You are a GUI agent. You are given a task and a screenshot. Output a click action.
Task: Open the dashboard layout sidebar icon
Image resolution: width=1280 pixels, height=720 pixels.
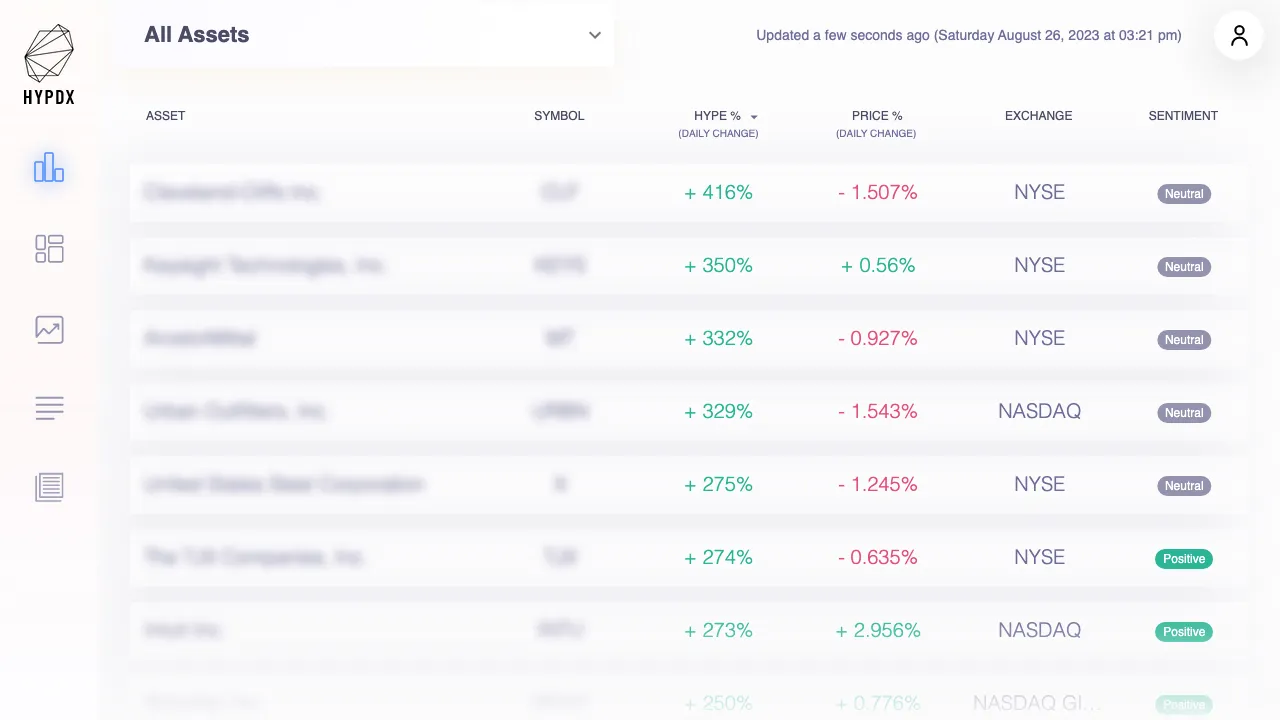point(49,249)
